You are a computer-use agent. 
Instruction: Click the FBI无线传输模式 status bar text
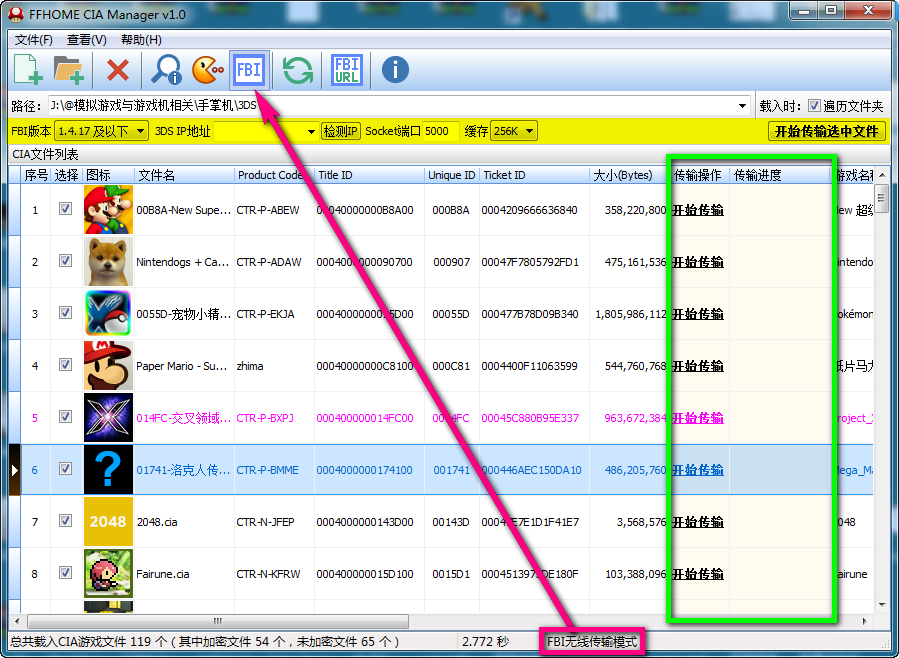[x=592, y=641]
